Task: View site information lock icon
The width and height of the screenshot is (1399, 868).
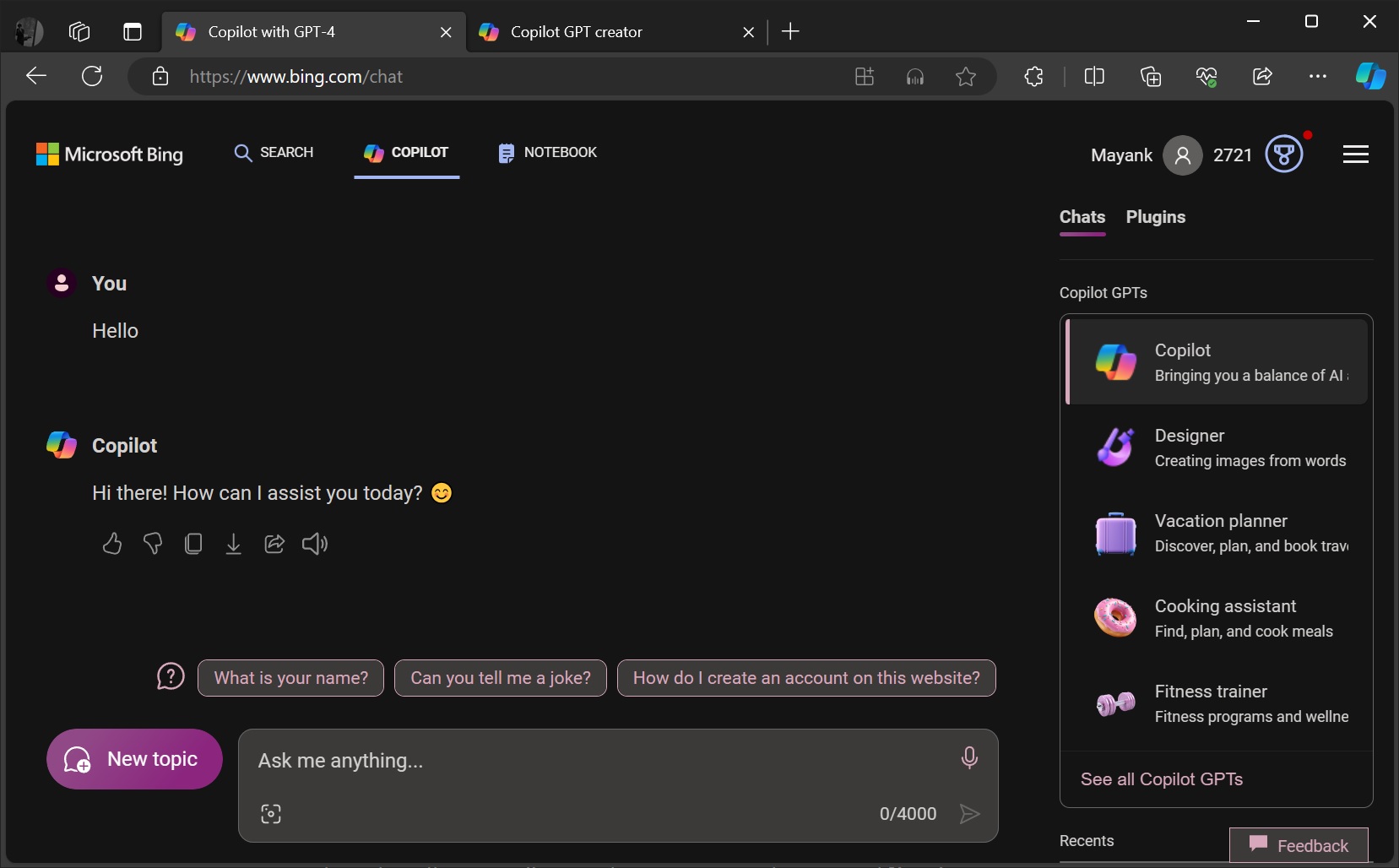Action: (x=160, y=77)
